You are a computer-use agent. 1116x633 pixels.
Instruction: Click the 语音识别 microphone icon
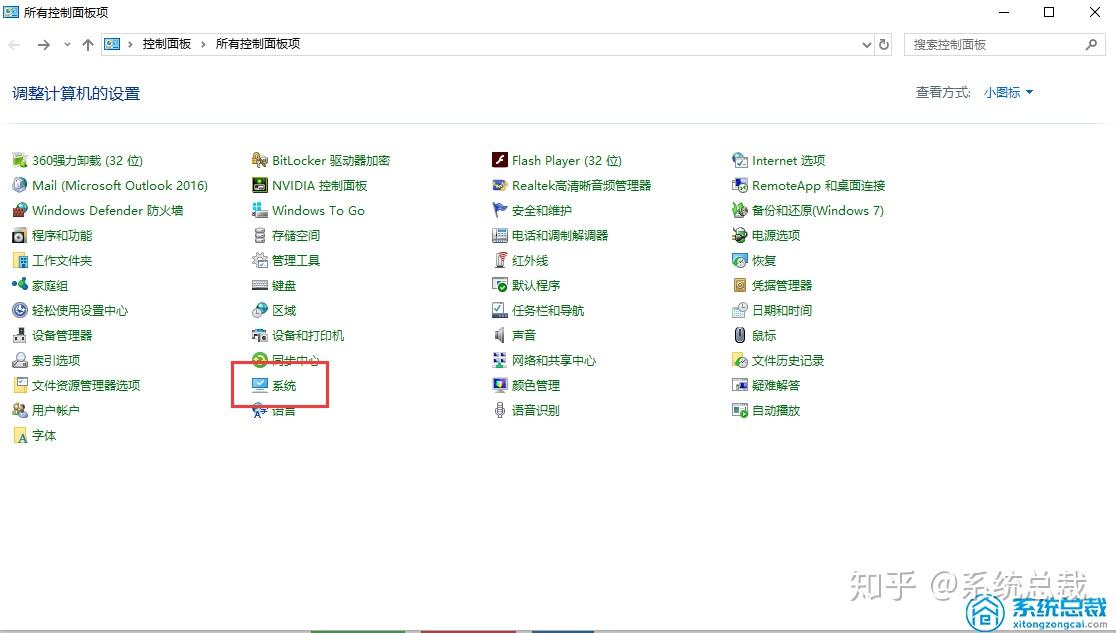point(500,410)
